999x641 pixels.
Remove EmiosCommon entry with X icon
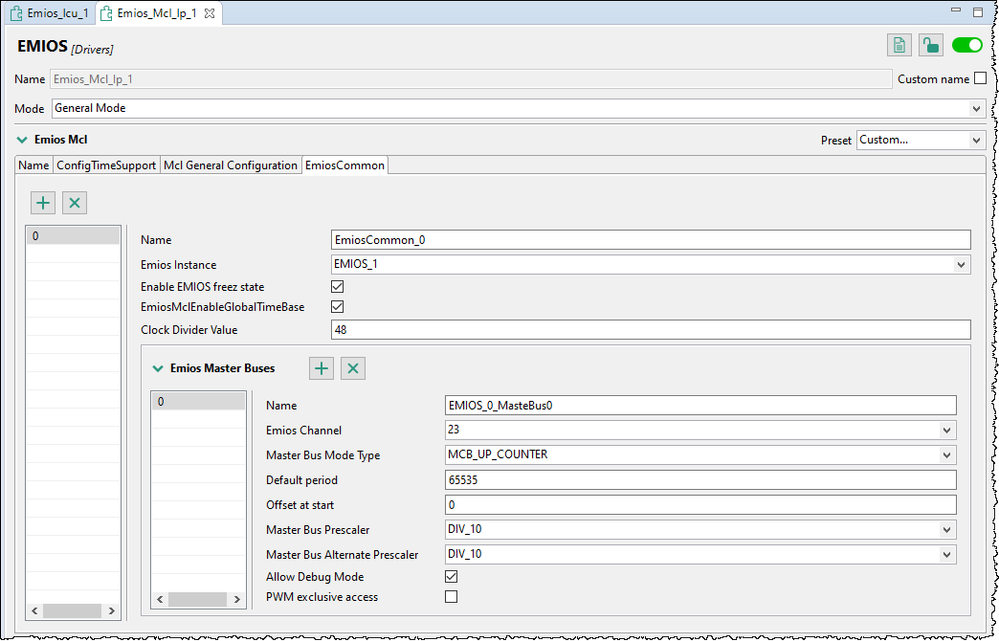click(x=74, y=202)
